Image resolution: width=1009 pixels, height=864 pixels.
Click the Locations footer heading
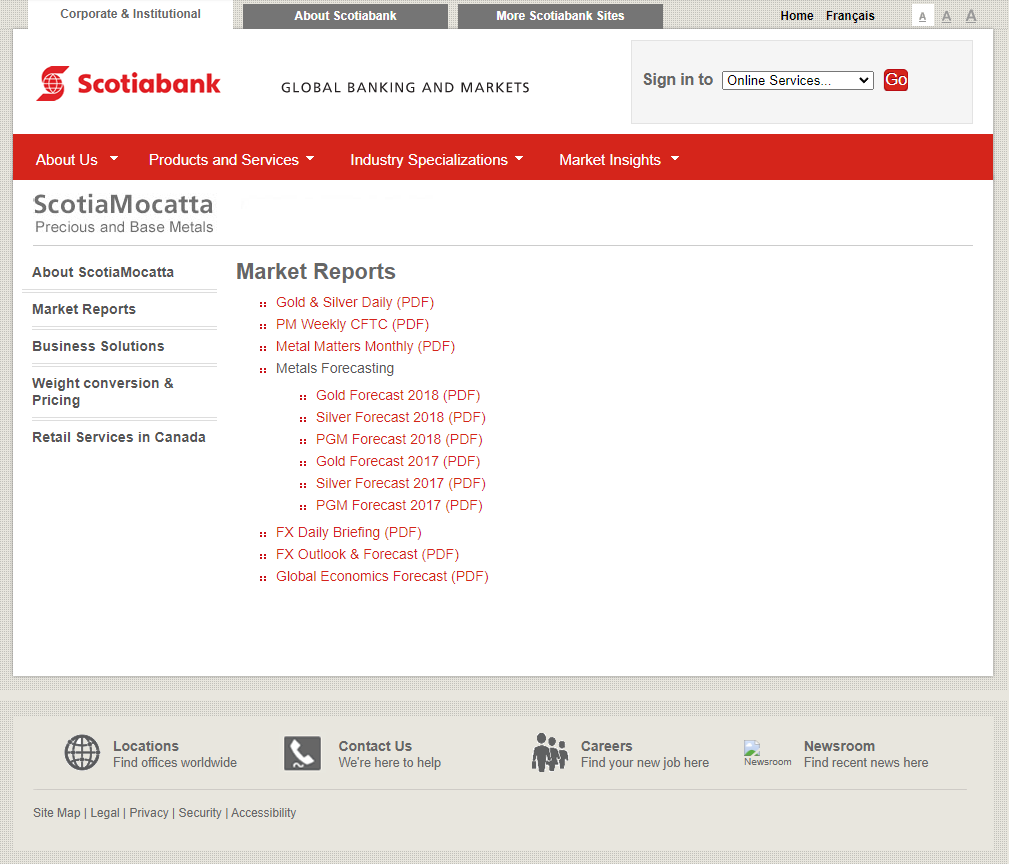click(146, 746)
